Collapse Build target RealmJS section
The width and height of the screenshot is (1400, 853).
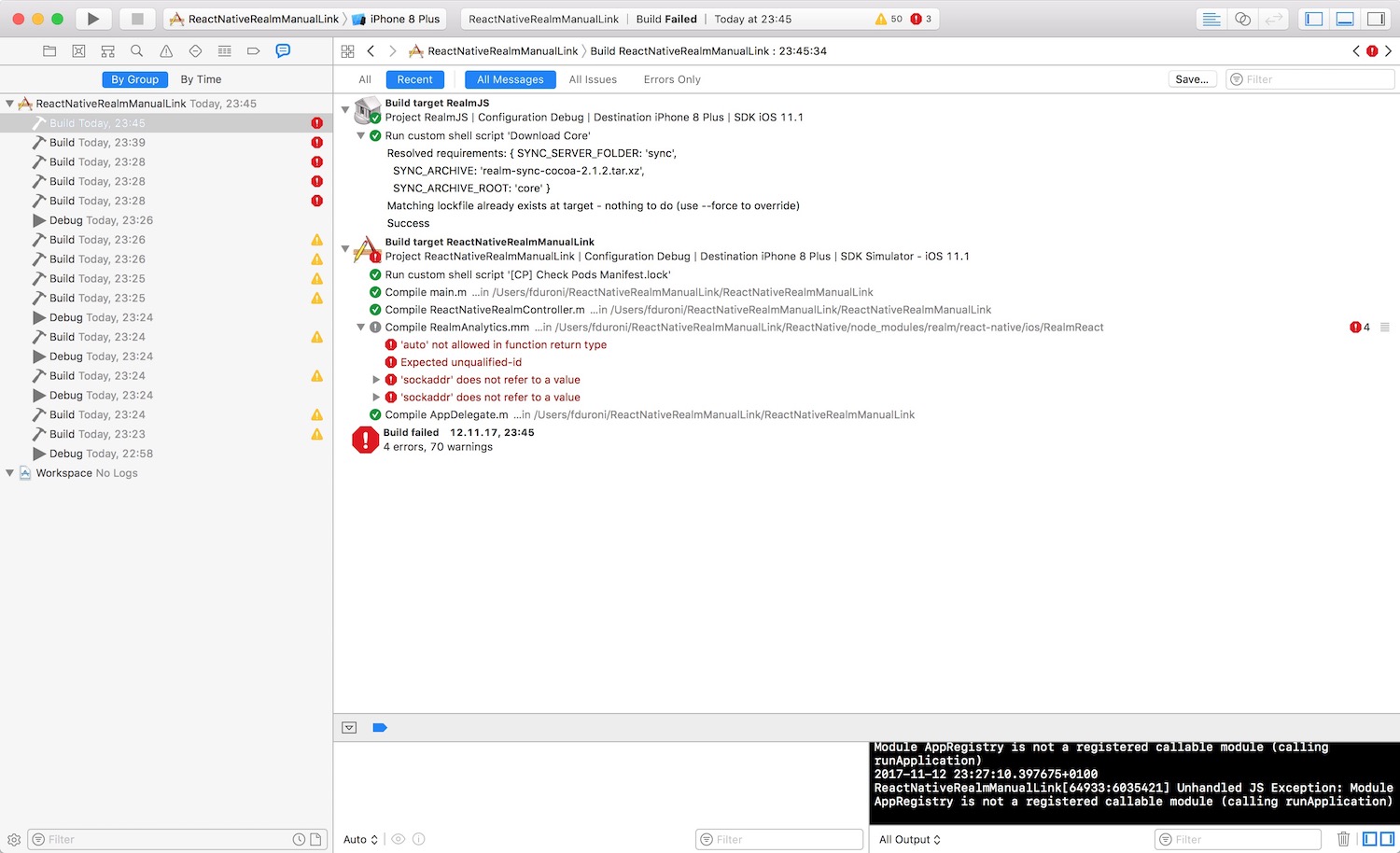tap(345, 110)
